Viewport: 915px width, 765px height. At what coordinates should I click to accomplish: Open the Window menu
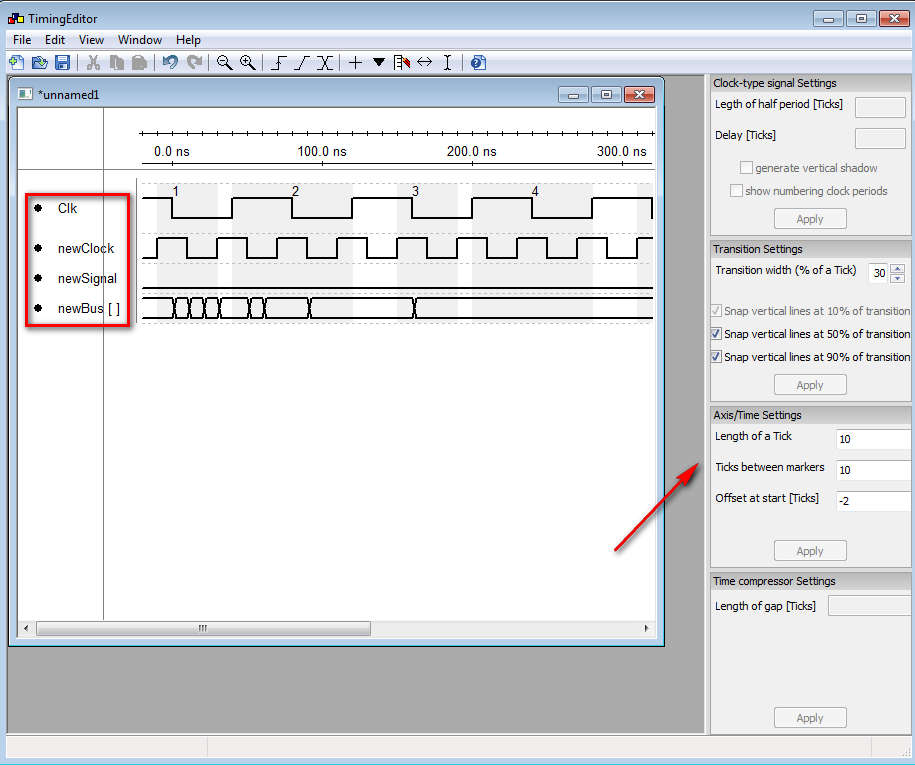coord(139,40)
